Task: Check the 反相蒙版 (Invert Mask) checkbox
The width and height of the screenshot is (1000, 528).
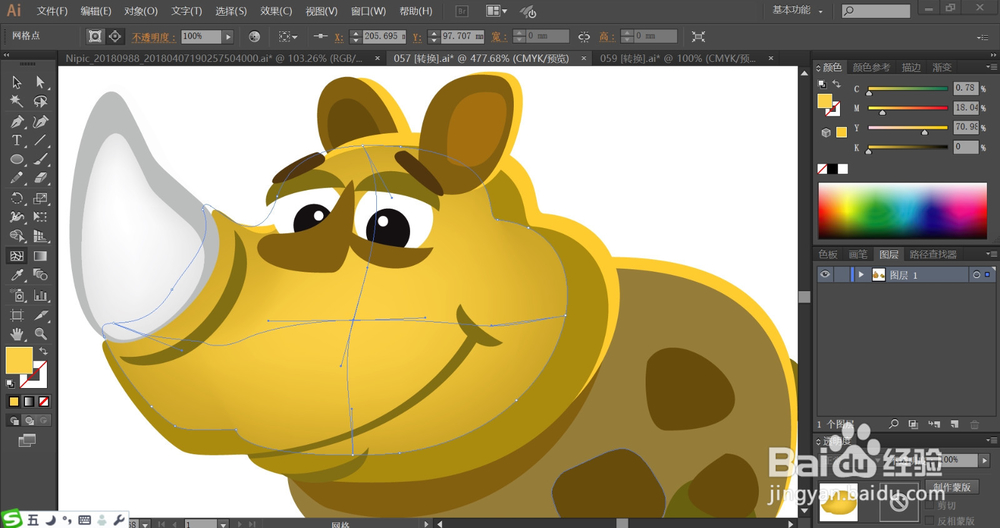Action: pyautogui.click(x=930, y=521)
